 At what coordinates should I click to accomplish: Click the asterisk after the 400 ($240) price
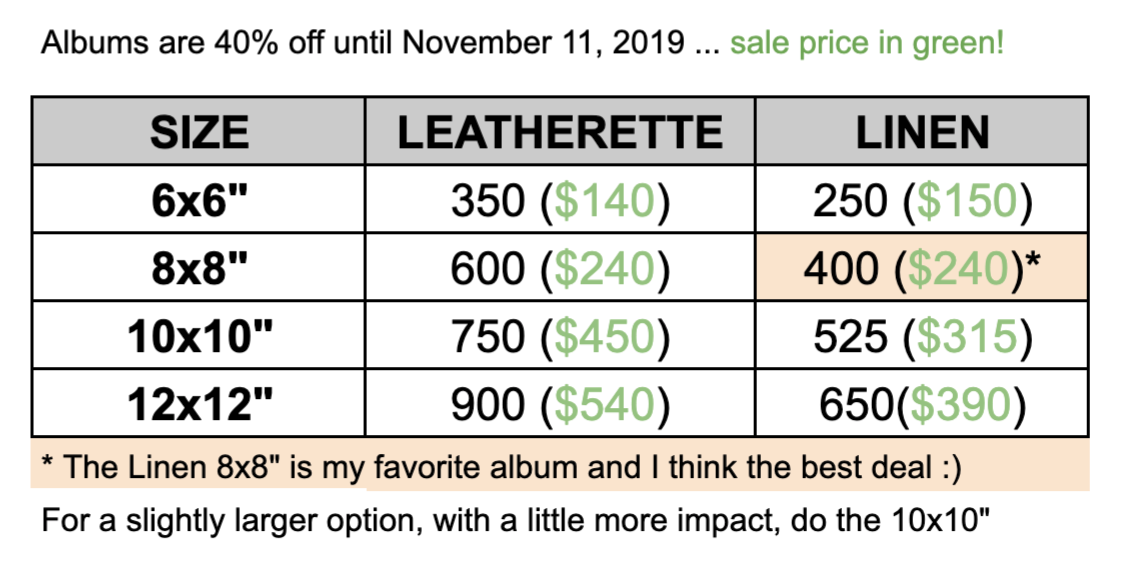pyautogui.click(x=1033, y=262)
